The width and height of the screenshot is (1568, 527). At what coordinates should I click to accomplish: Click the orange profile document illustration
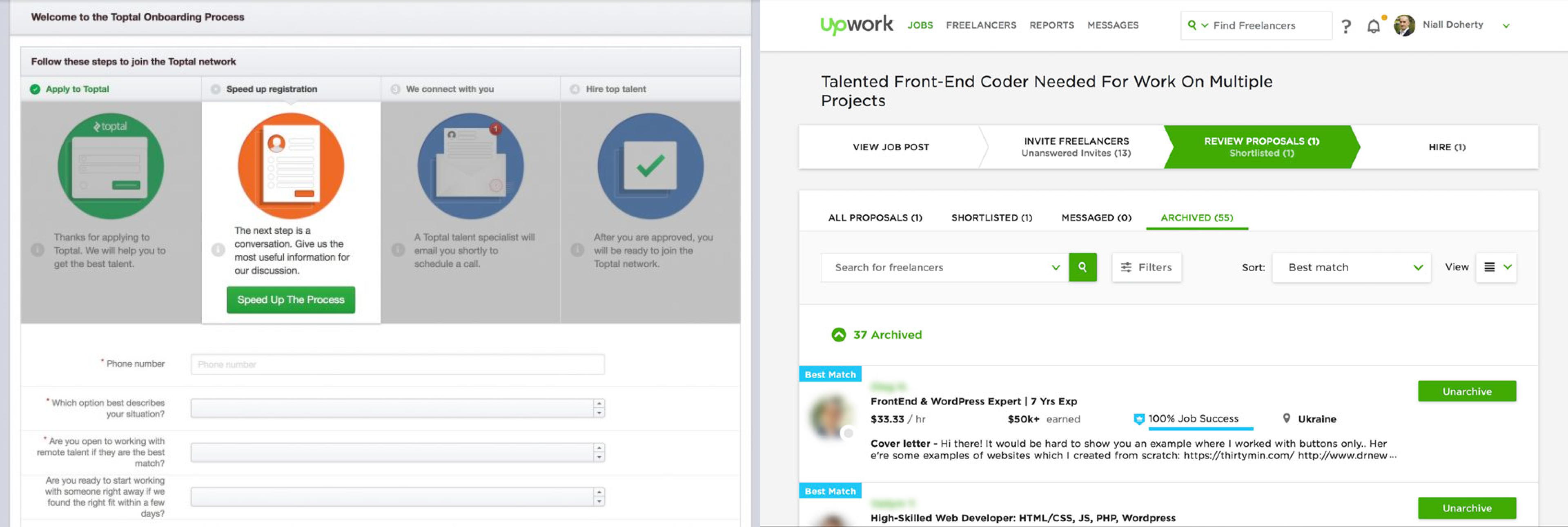[x=291, y=166]
